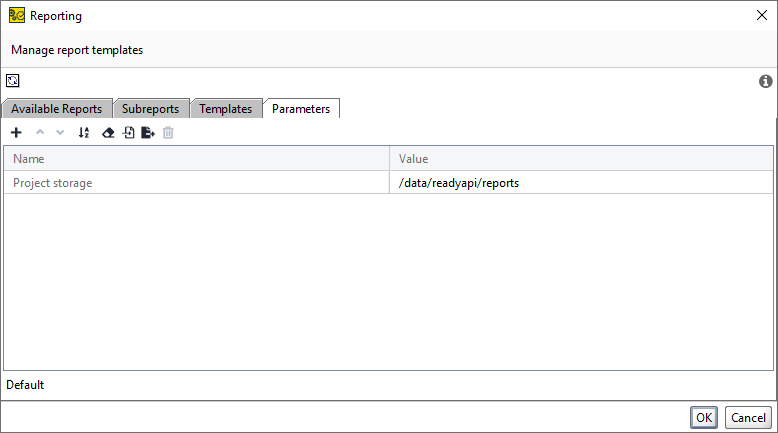Open the Subreports tab
Image resolution: width=778 pixels, height=433 pixels.
click(150, 109)
